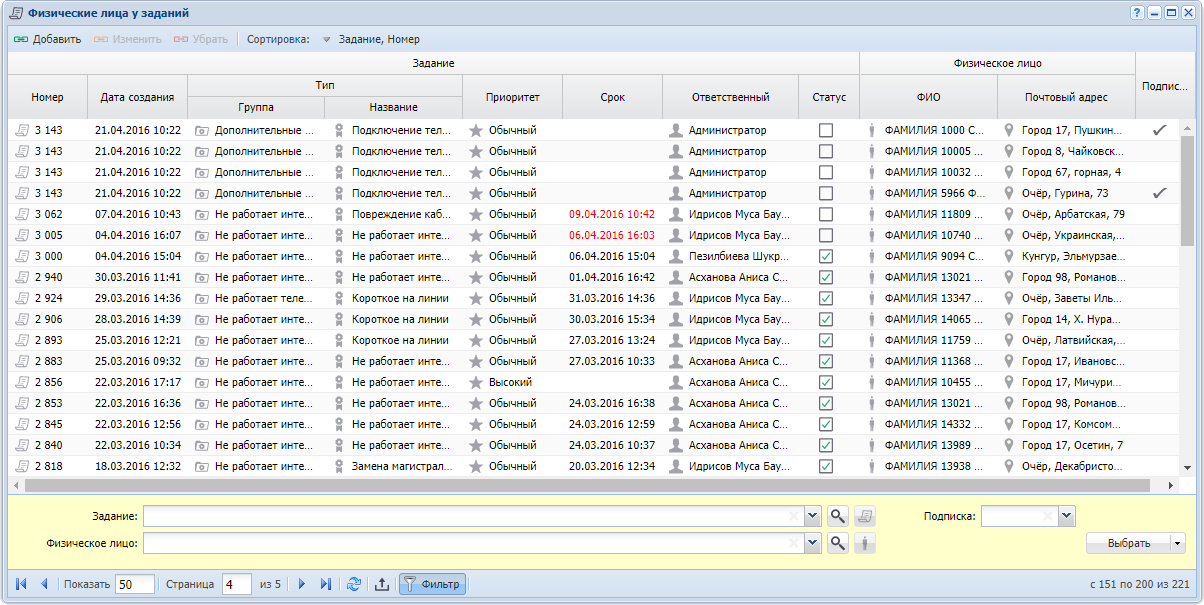The width and height of the screenshot is (1204, 605).
Task: Click the vertical scrollbar thumb
Action: pos(1187,190)
